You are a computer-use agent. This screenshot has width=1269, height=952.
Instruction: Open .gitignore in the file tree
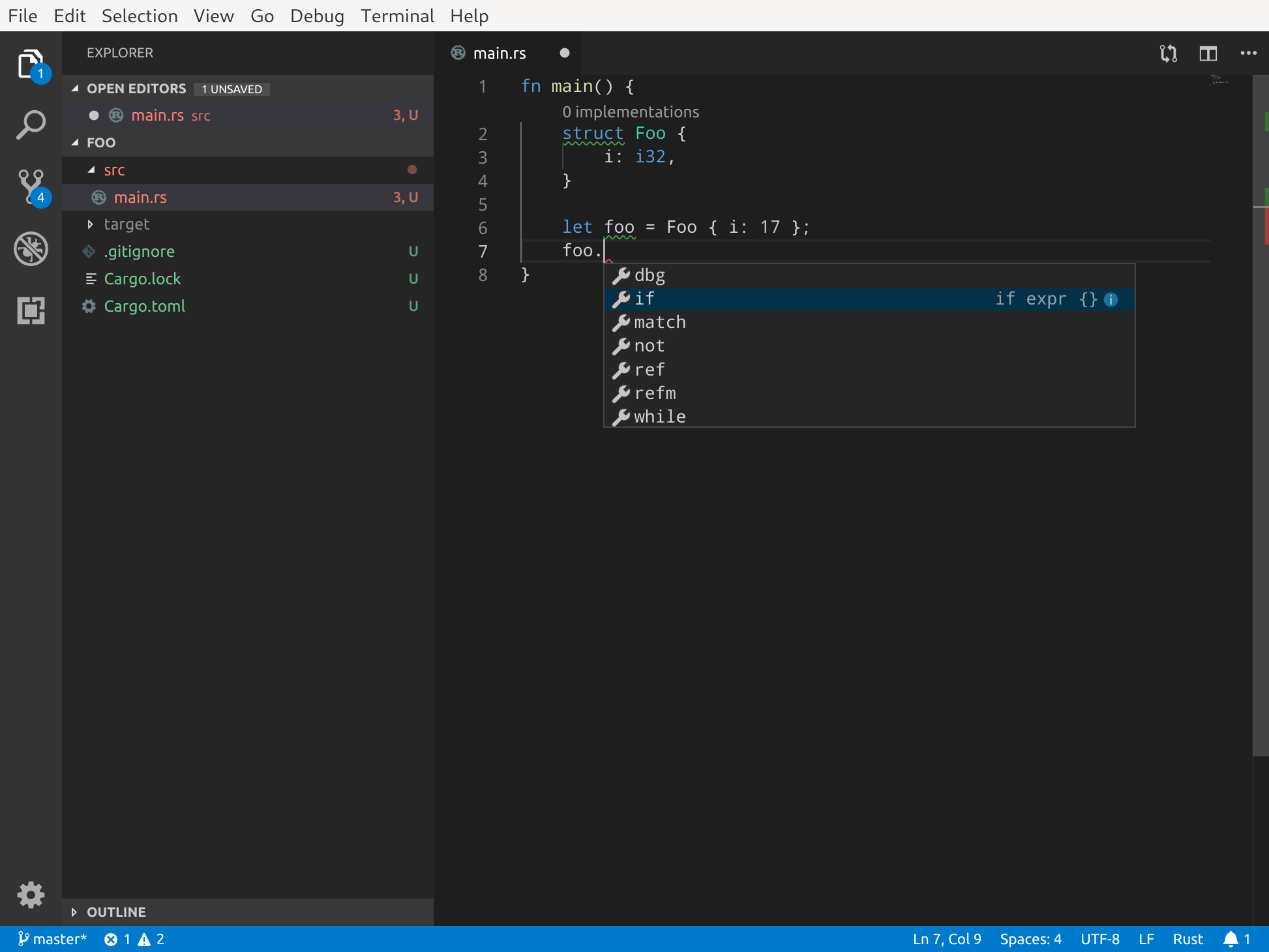(248, 252)
